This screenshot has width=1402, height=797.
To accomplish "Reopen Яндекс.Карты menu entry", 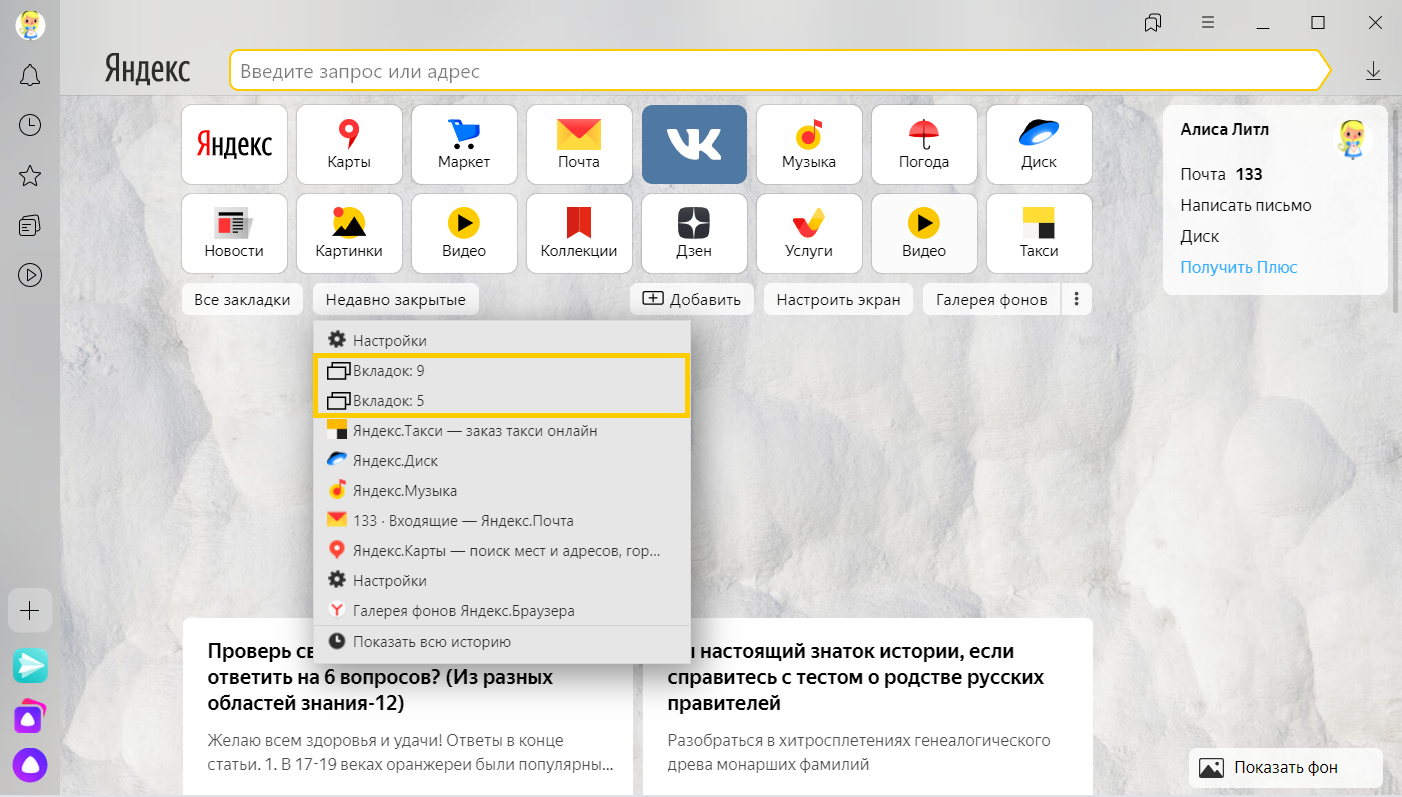I will pos(502,551).
